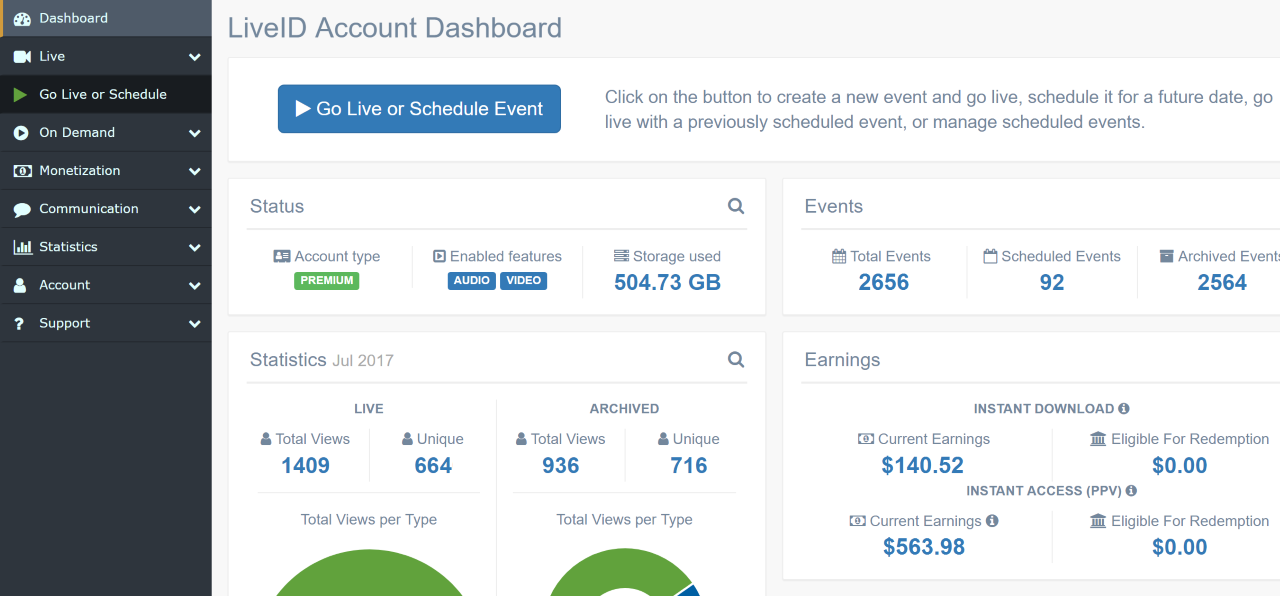Screen dimensions: 1280x596
Task: Click the Dashboard gauge icon in sidebar
Action: (22, 19)
